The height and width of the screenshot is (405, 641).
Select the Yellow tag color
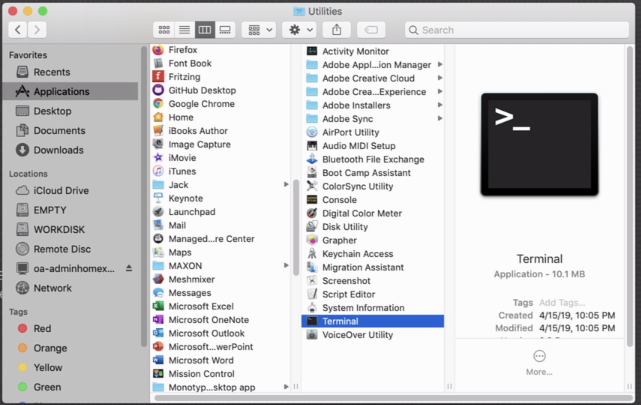[x=22, y=367]
